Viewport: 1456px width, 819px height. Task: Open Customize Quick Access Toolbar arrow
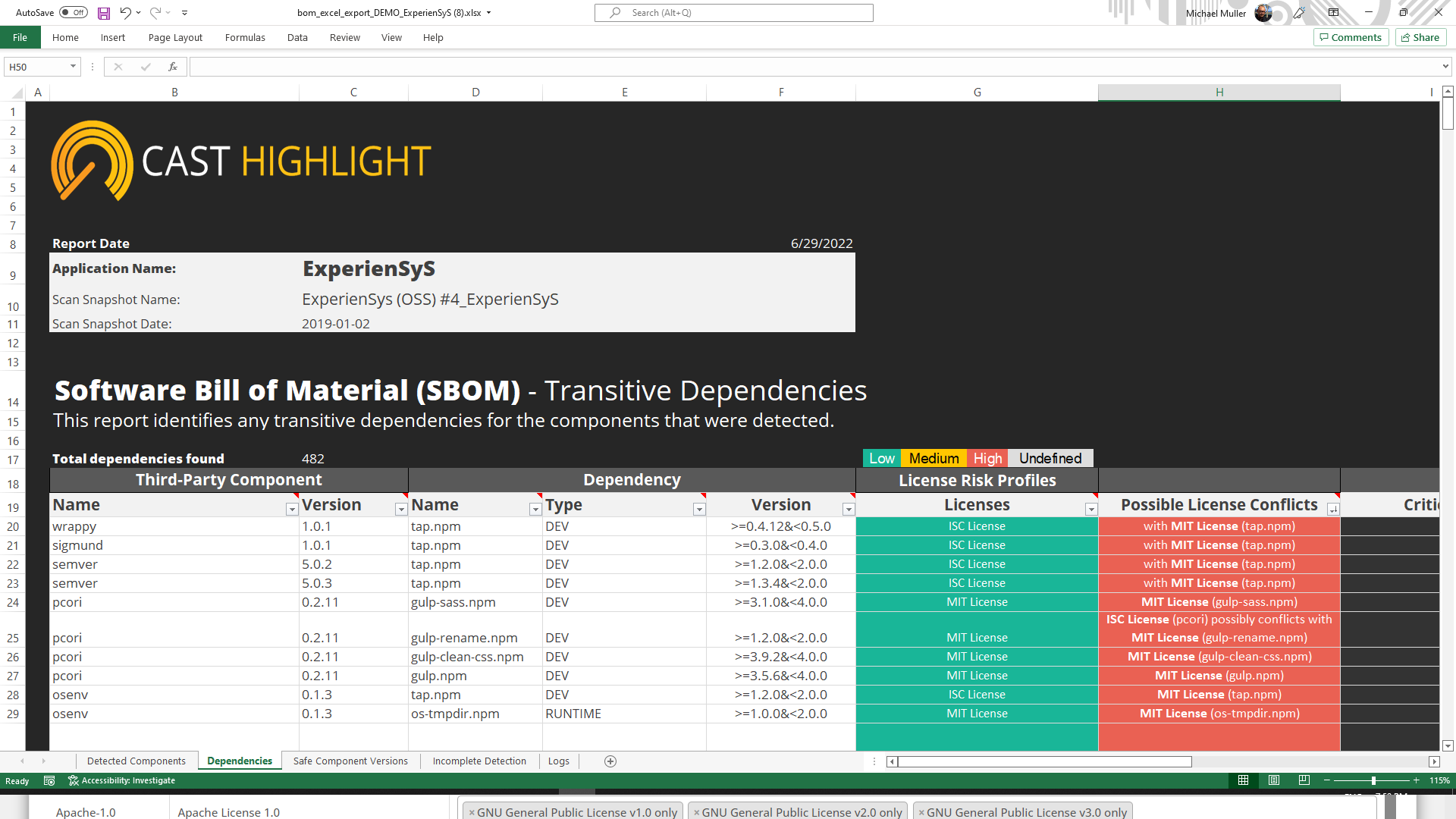(184, 13)
